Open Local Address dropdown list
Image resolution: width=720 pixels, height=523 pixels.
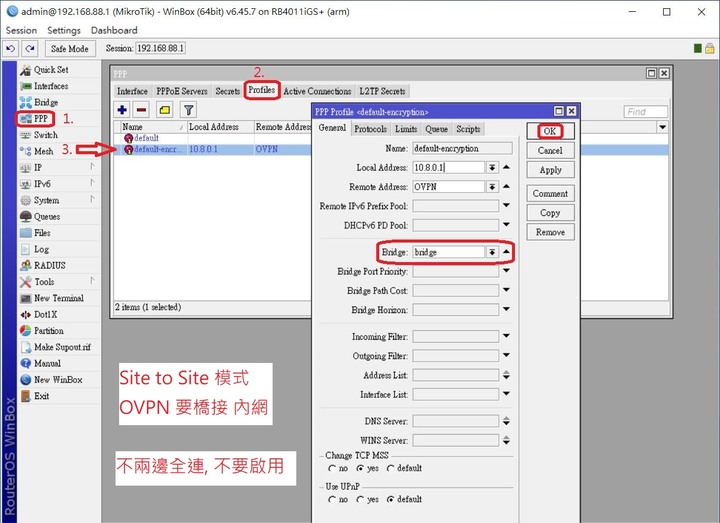(x=492, y=168)
